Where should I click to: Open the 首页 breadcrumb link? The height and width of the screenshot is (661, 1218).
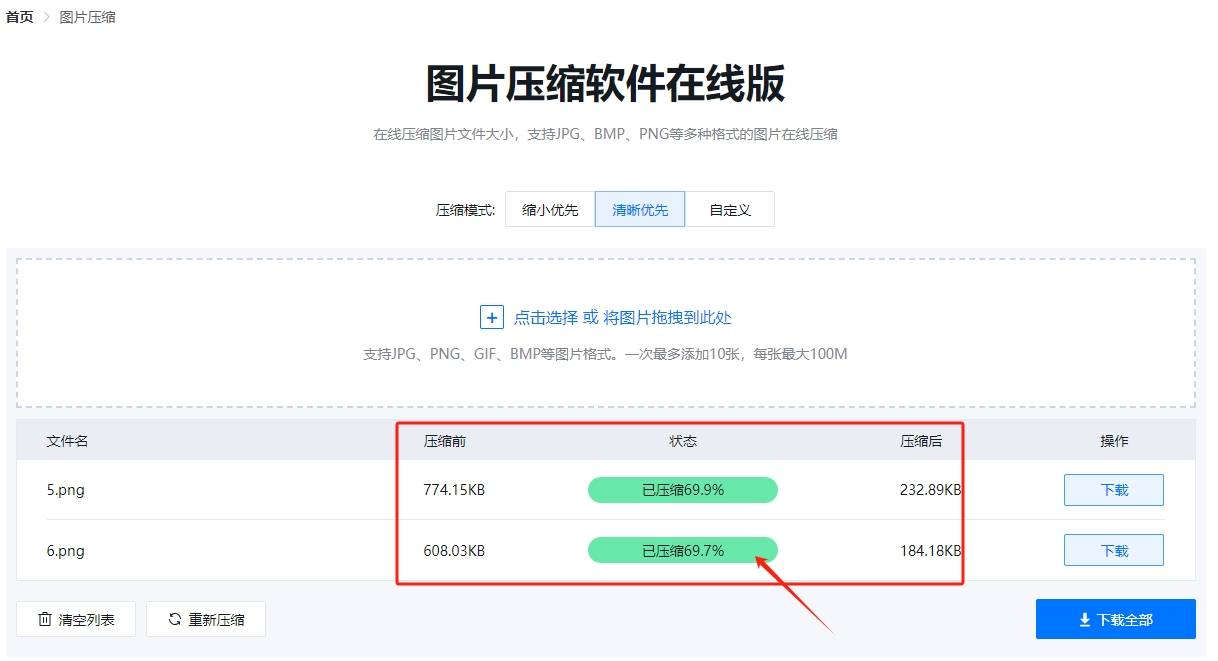pos(19,16)
